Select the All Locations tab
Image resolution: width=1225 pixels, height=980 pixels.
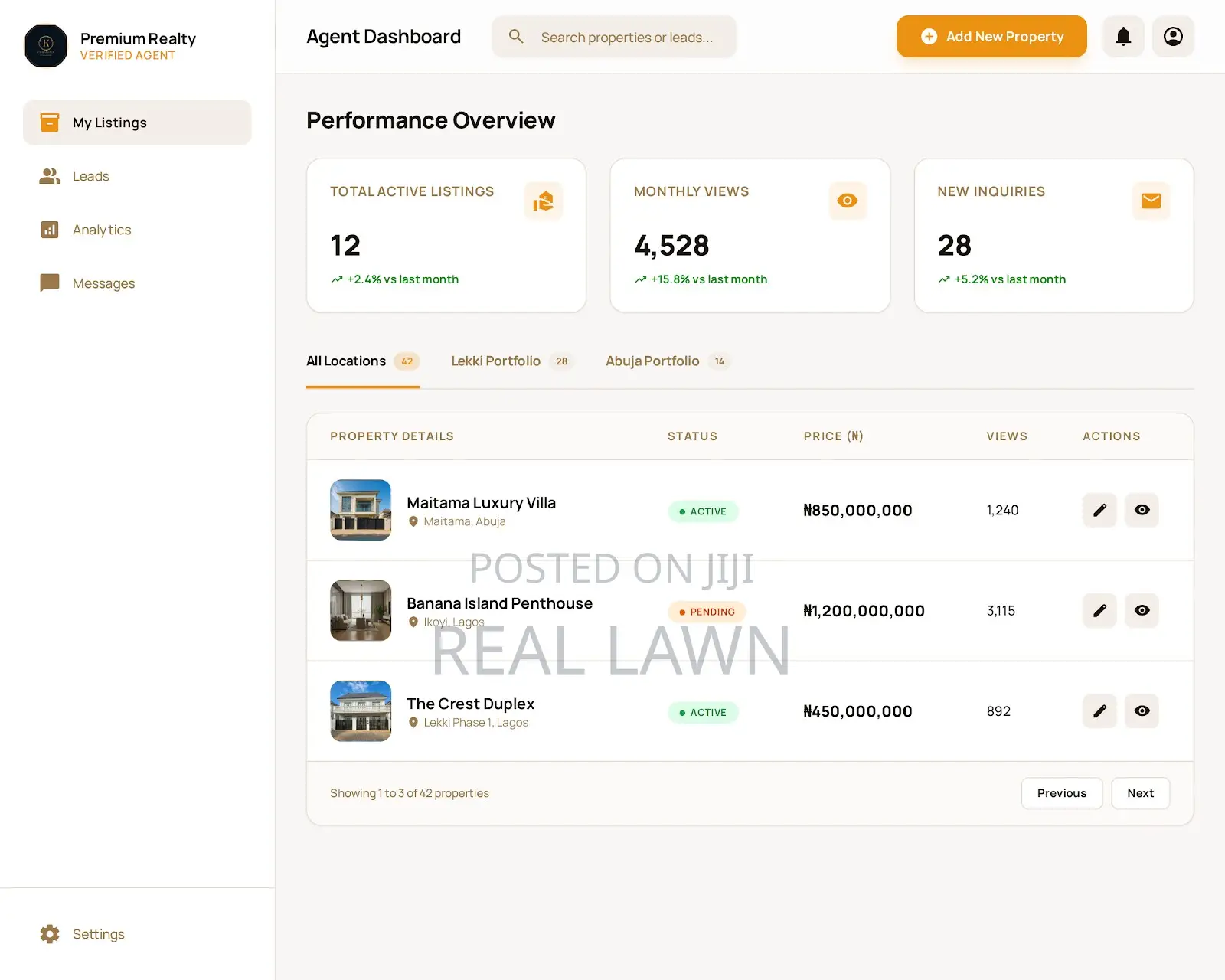tap(363, 361)
